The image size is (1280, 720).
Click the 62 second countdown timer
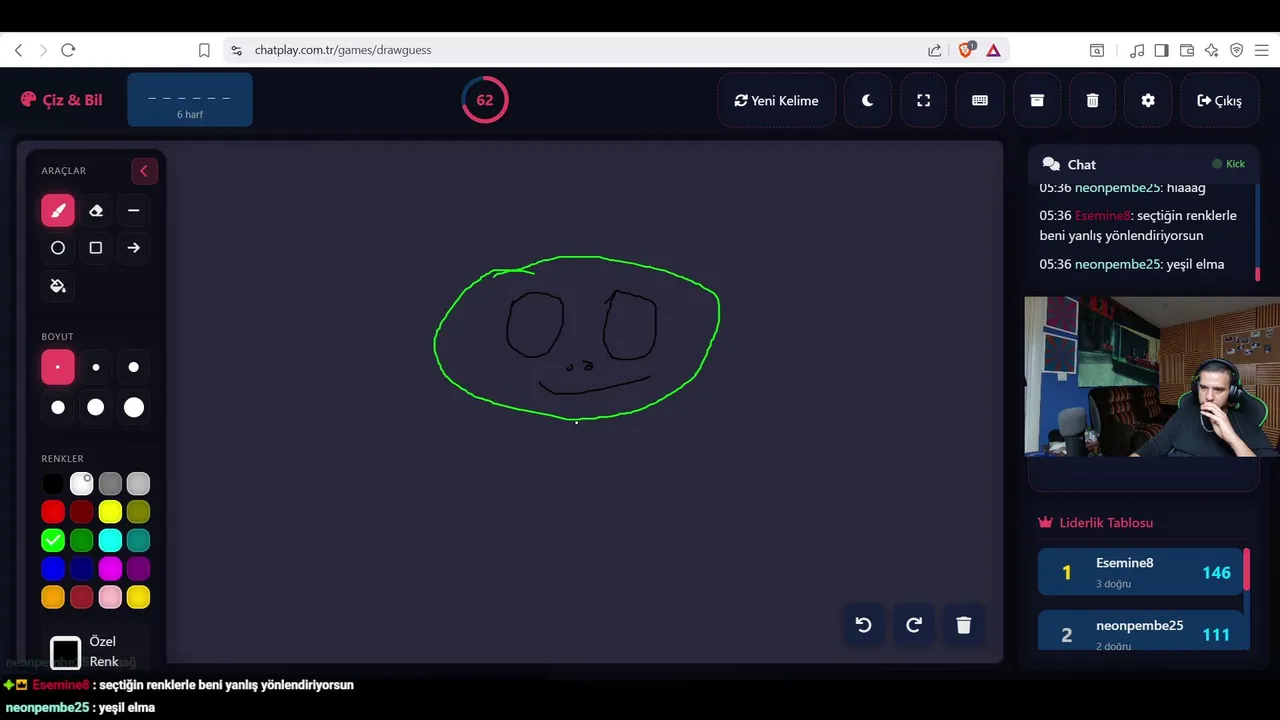click(485, 100)
